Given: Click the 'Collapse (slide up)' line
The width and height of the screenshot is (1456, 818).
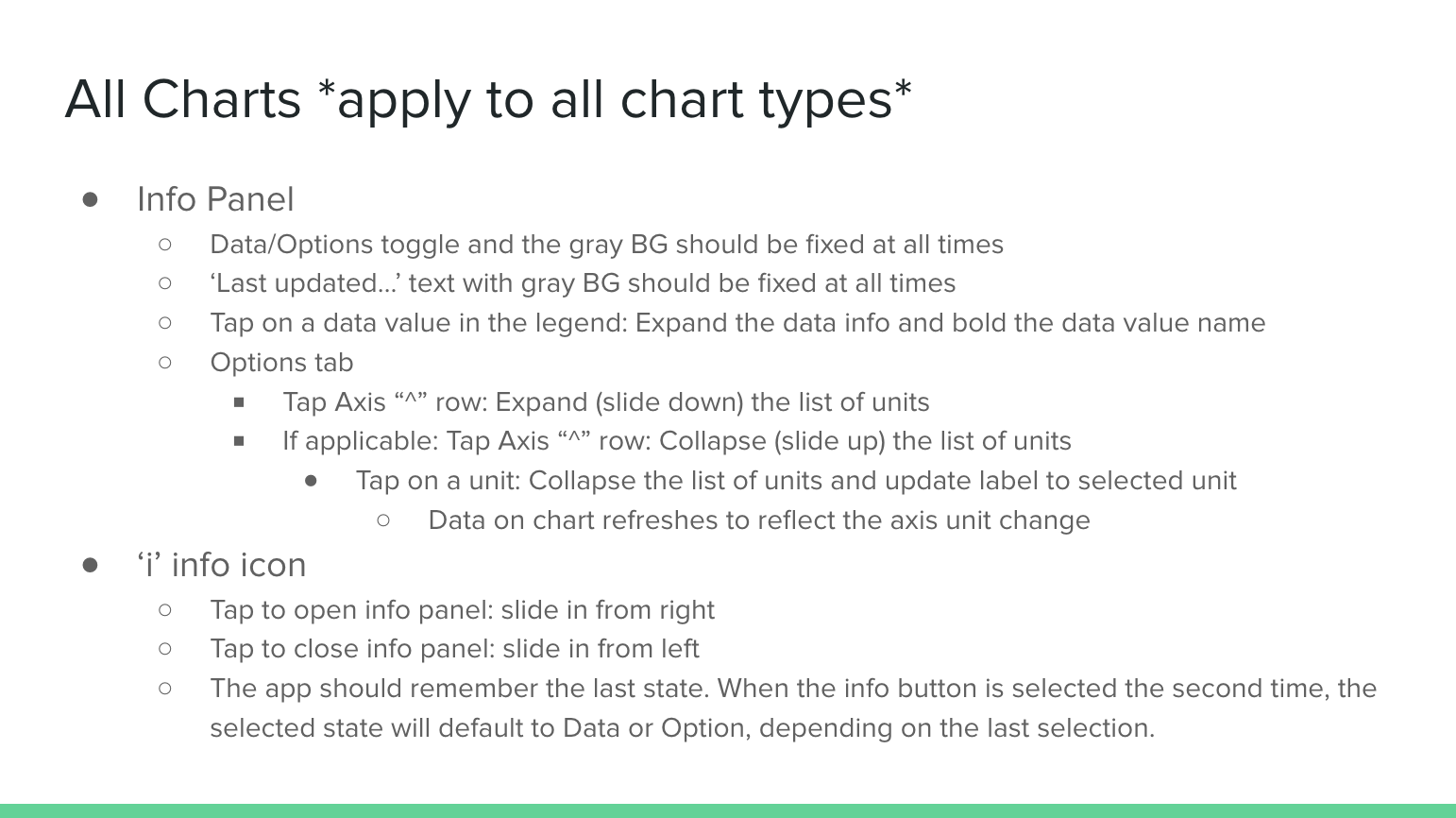Looking at the screenshot, I should [677, 441].
